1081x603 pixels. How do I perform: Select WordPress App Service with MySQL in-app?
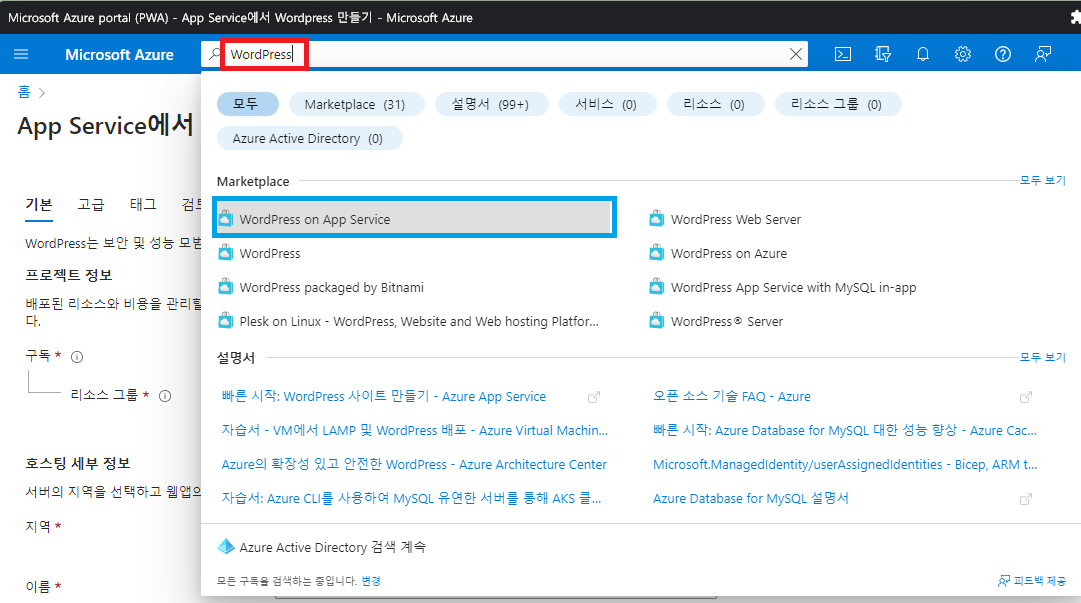coord(794,287)
